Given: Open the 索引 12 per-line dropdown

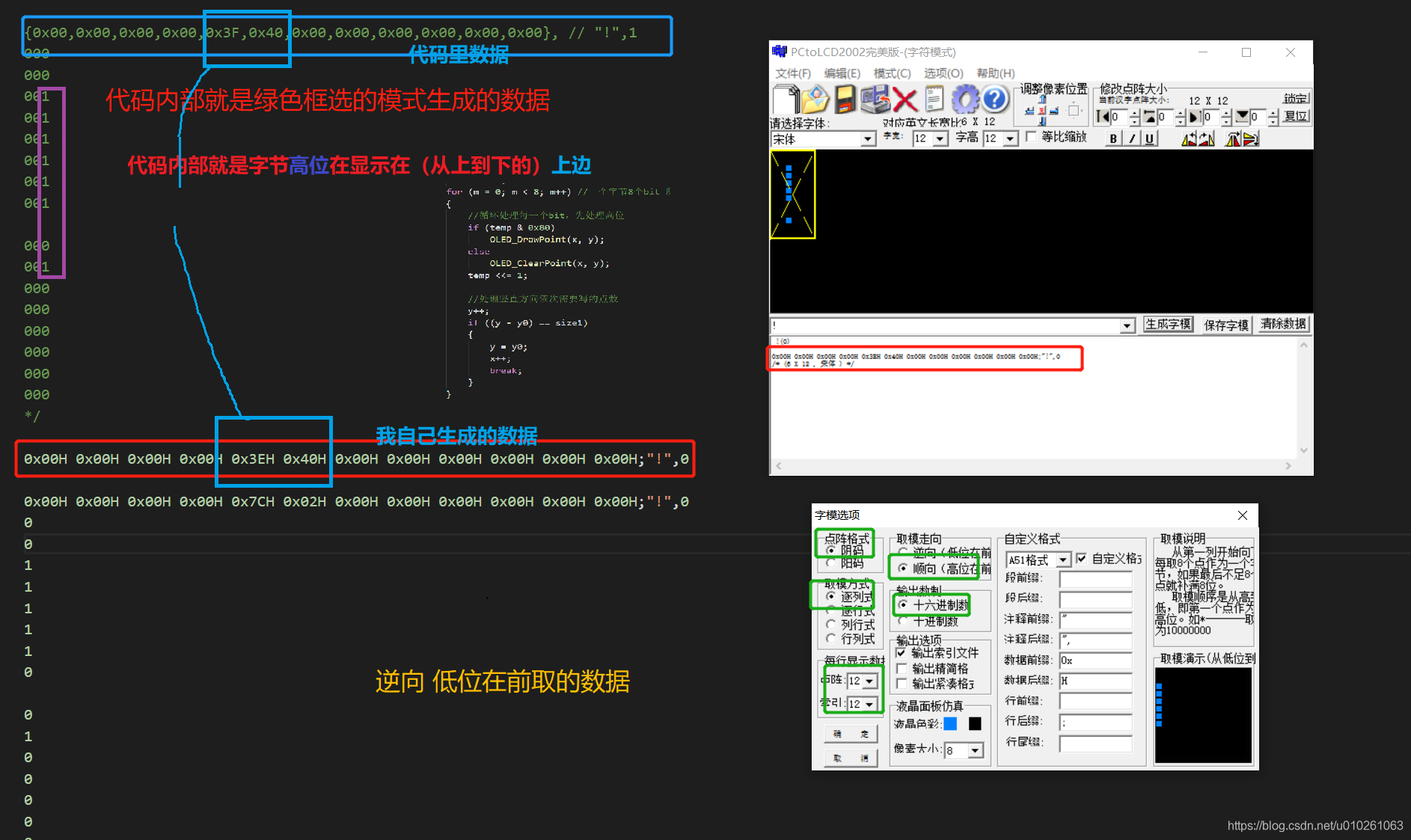Looking at the screenshot, I should (869, 704).
